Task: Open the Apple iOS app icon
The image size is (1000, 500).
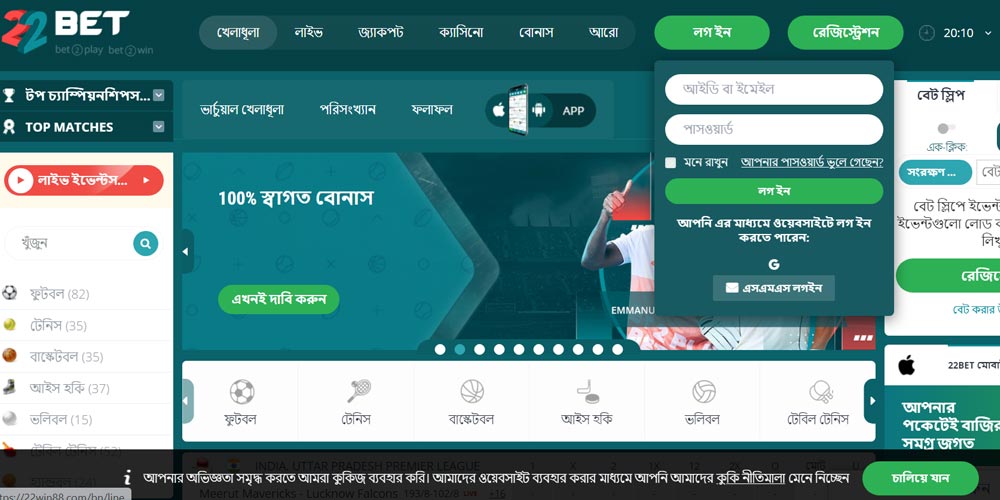Action: pos(499,110)
